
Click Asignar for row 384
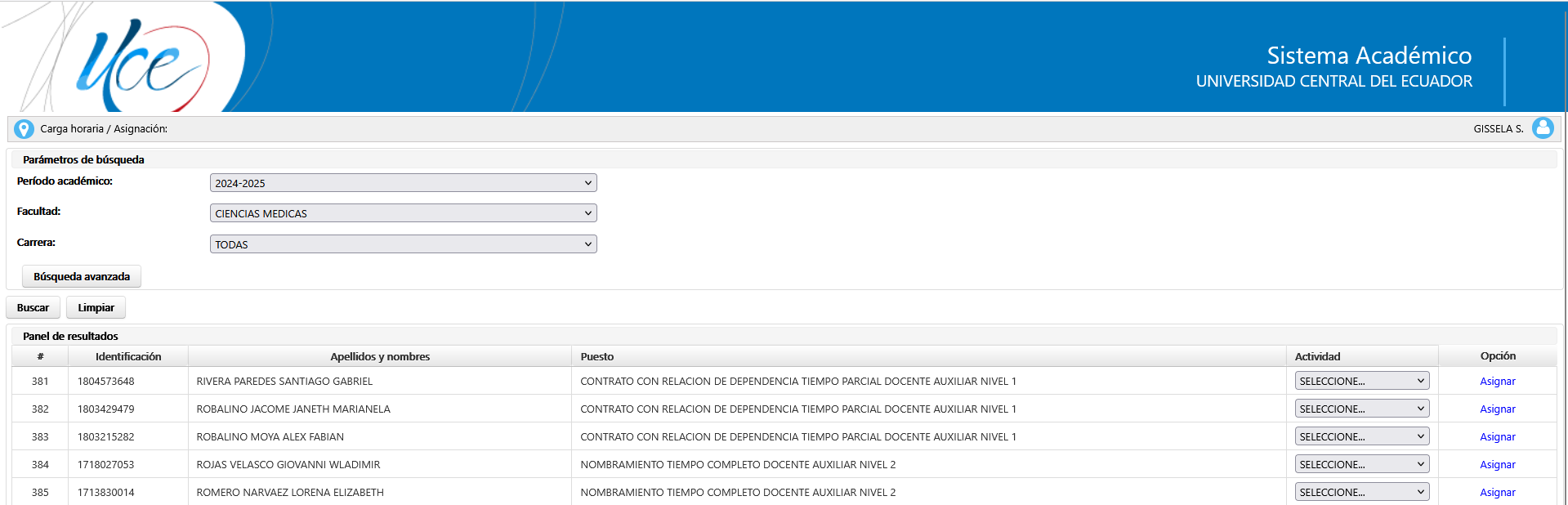(x=1497, y=464)
